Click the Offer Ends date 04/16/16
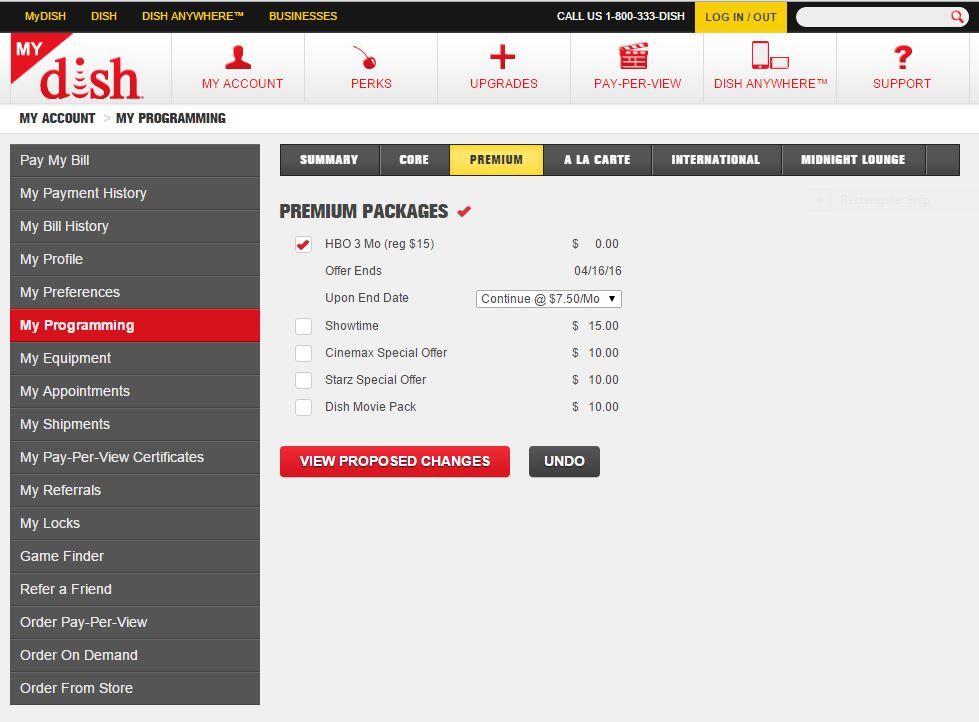Image resolution: width=979 pixels, height=722 pixels. 598,271
